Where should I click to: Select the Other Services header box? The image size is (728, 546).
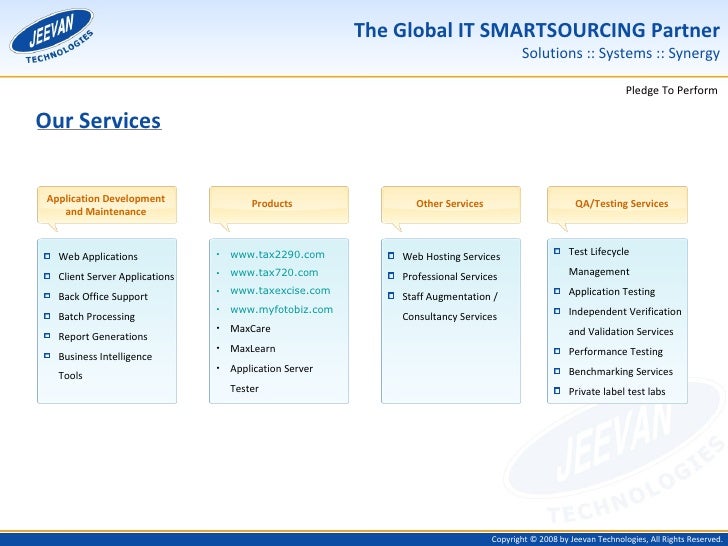[x=451, y=205]
